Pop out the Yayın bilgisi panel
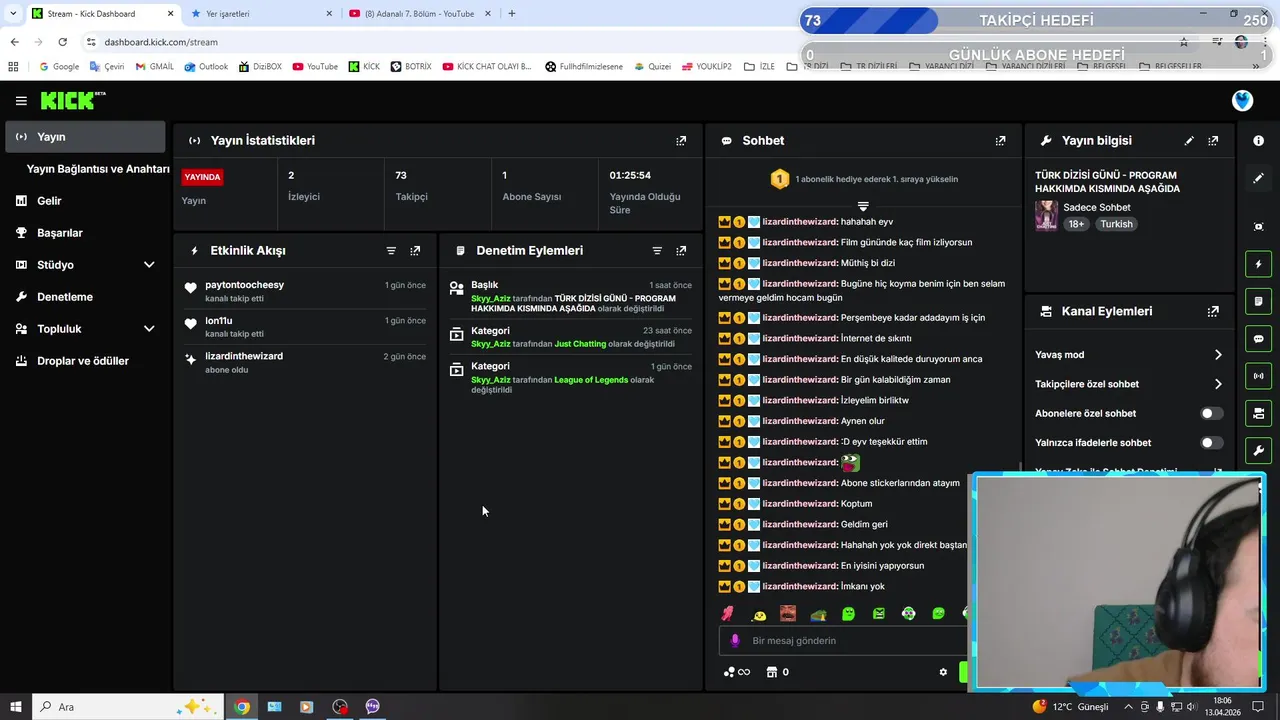 click(1213, 141)
